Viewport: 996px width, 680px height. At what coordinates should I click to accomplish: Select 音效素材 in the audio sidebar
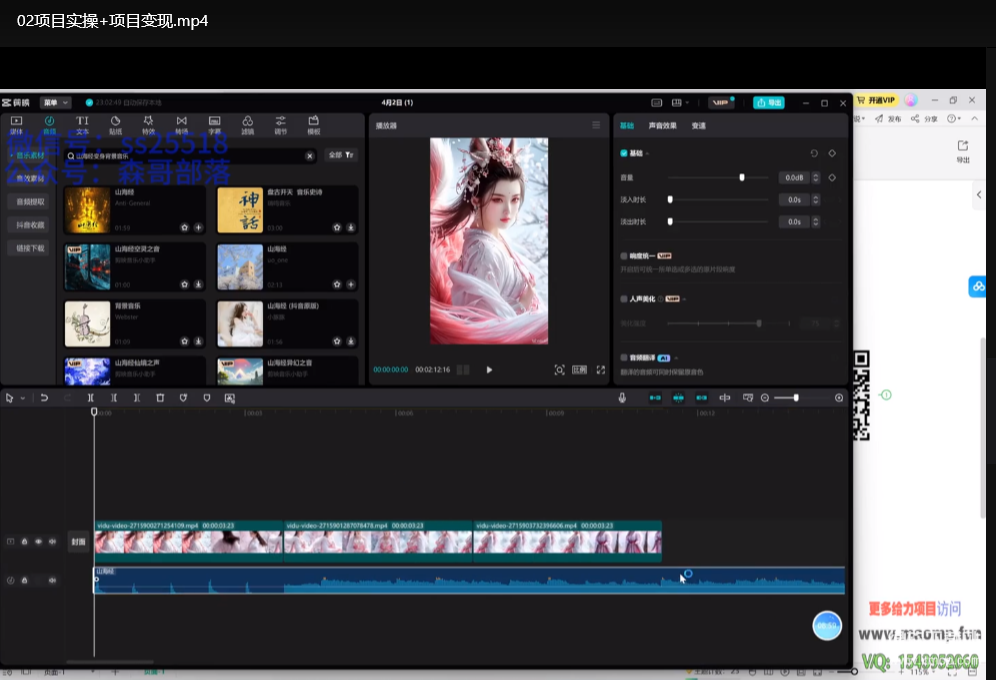[x=30, y=178]
